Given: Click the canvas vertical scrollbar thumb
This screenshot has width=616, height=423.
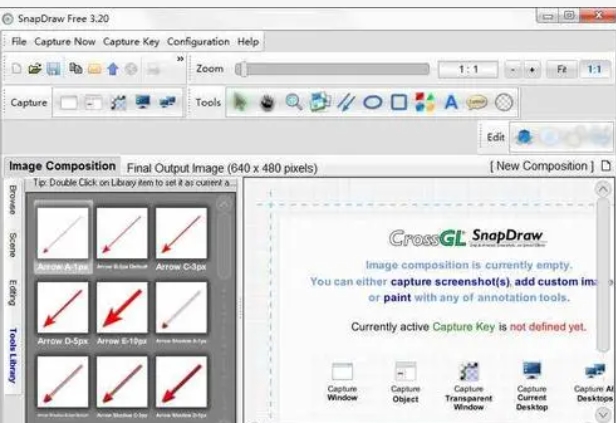Looking at the screenshot, I should (x=603, y=274).
